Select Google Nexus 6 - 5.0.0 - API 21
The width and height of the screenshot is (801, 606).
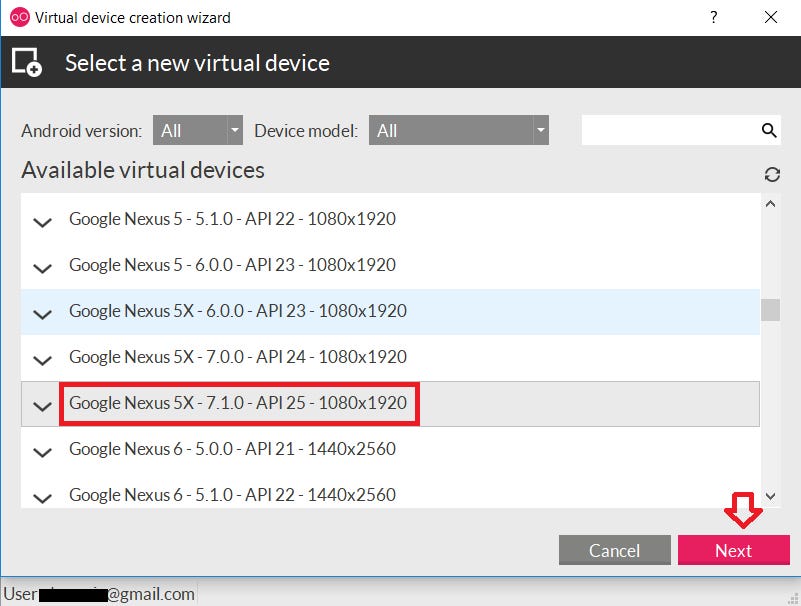pyautogui.click(x=390, y=449)
